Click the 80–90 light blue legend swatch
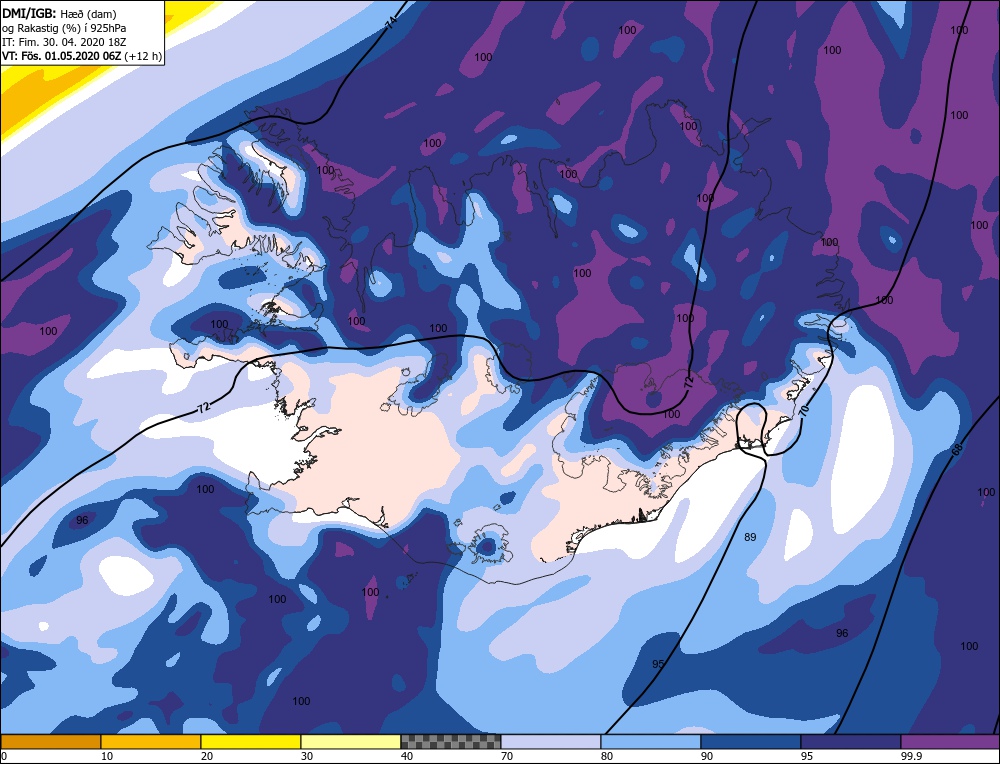The height and width of the screenshot is (764, 1000). click(x=651, y=742)
